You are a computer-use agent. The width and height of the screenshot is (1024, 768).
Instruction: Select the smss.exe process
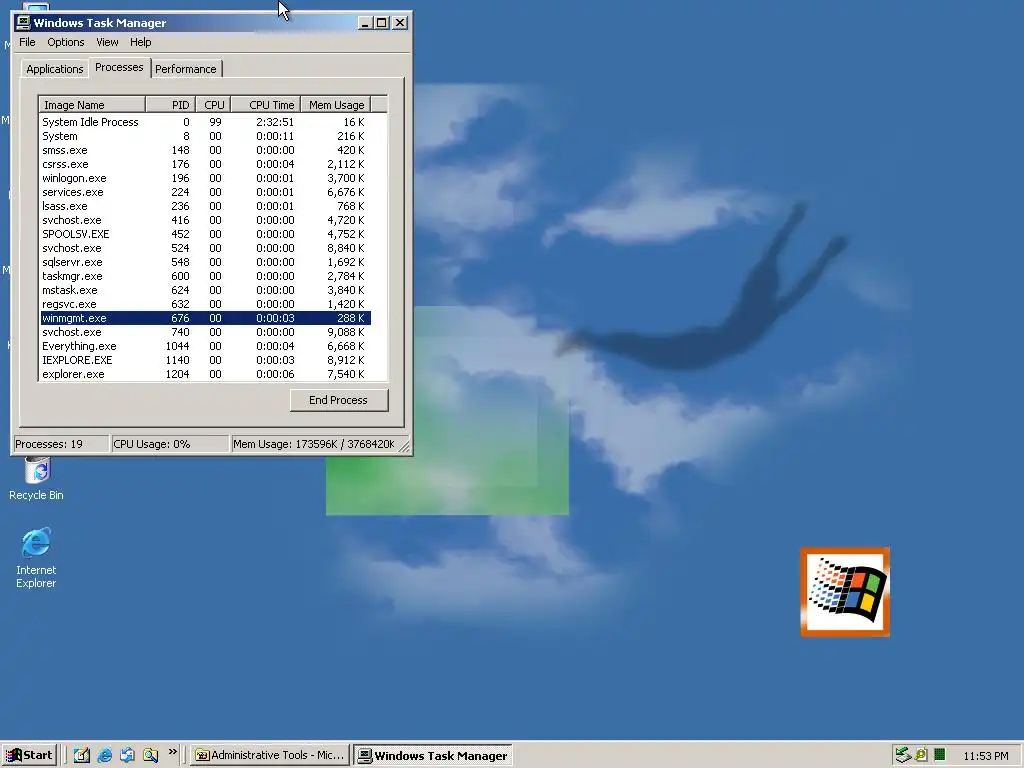click(x=205, y=150)
